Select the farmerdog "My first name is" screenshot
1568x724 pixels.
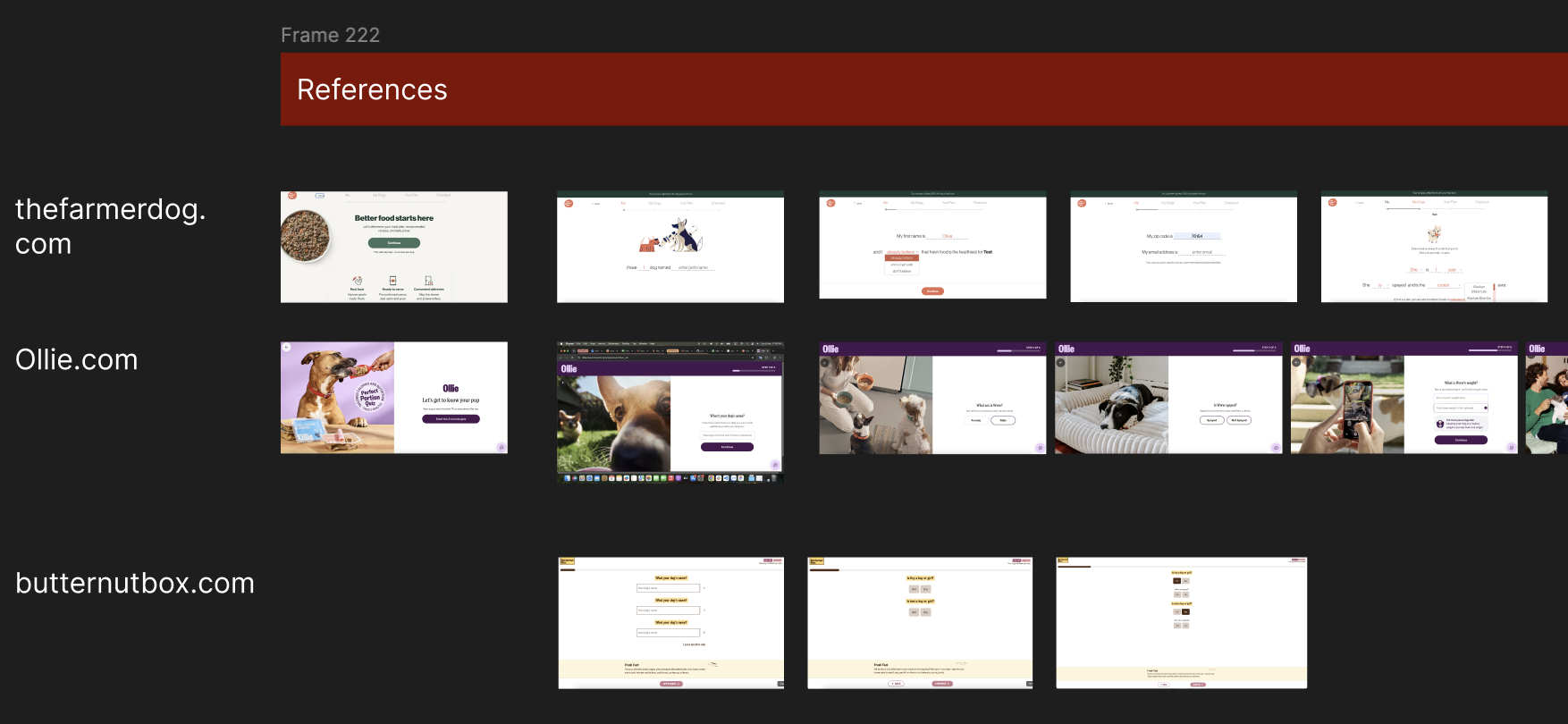(932, 246)
